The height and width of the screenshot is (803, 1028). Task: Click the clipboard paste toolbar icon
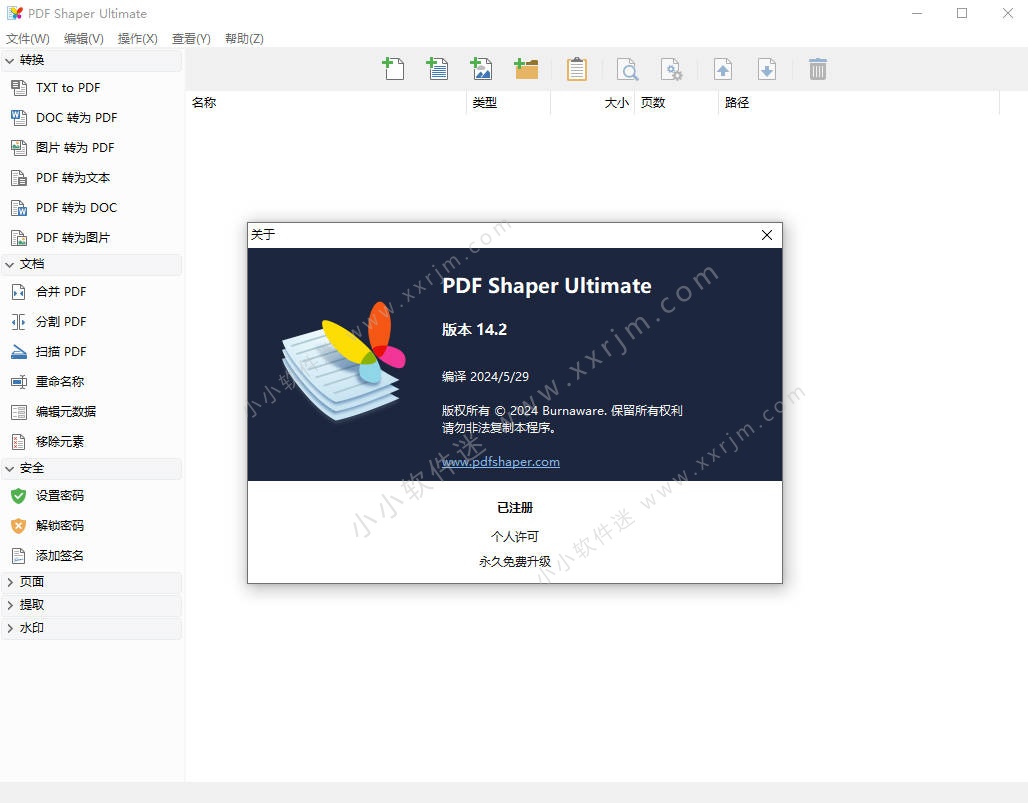(x=577, y=69)
